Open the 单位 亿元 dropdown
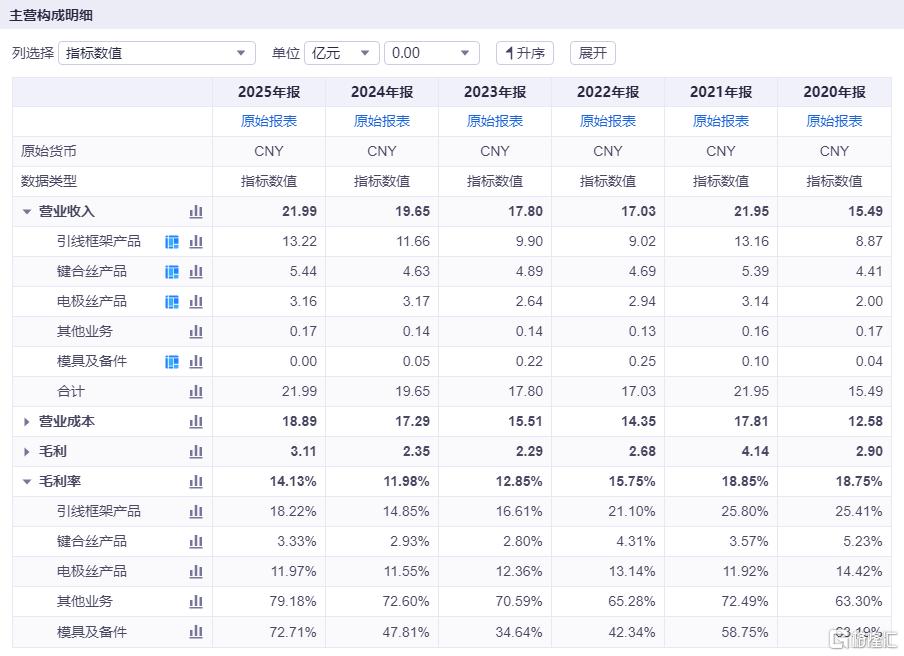This screenshot has height=656, width=904. (341, 53)
